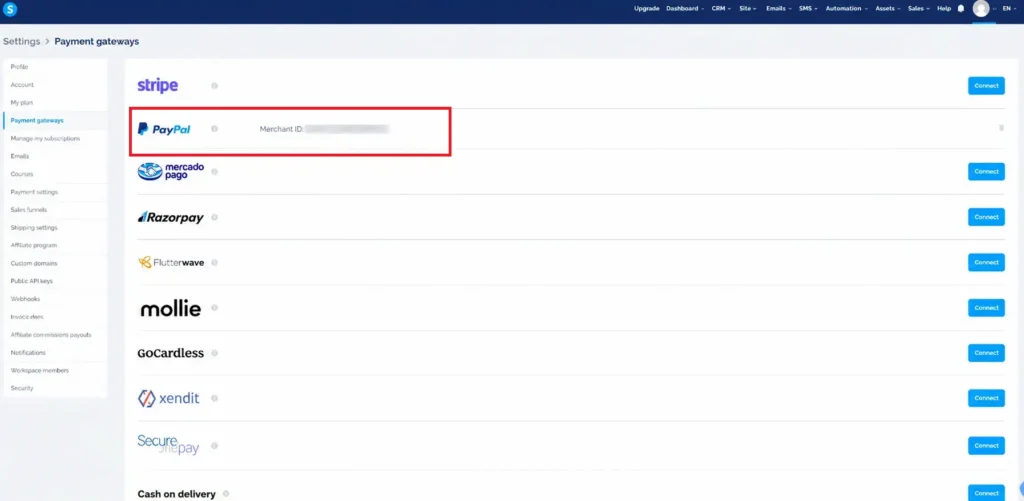Image resolution: width=1024 pixels, height=501 pixels.
Task: Delete the PayPal gateway with trash icon
Action: coord(1001,128)
